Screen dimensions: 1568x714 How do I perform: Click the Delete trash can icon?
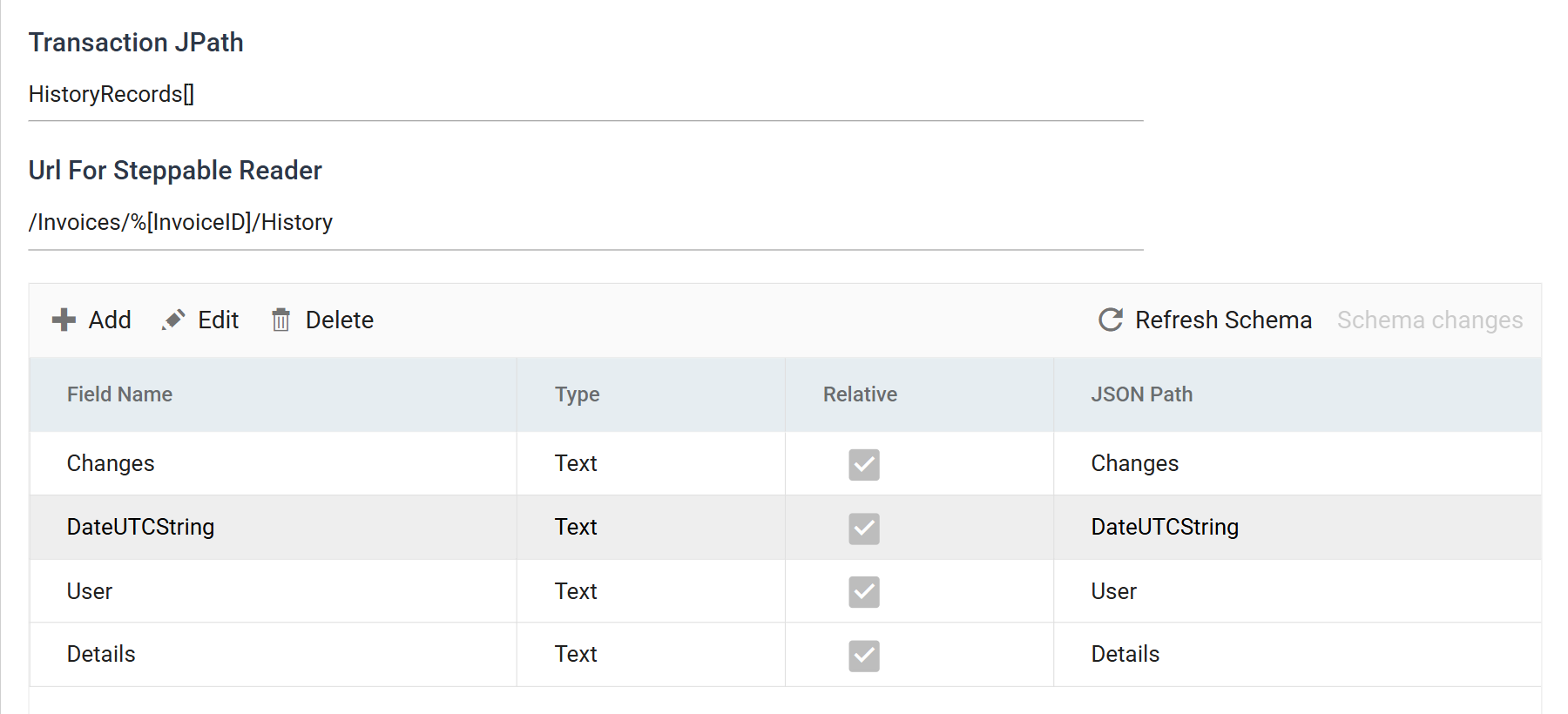280,320
